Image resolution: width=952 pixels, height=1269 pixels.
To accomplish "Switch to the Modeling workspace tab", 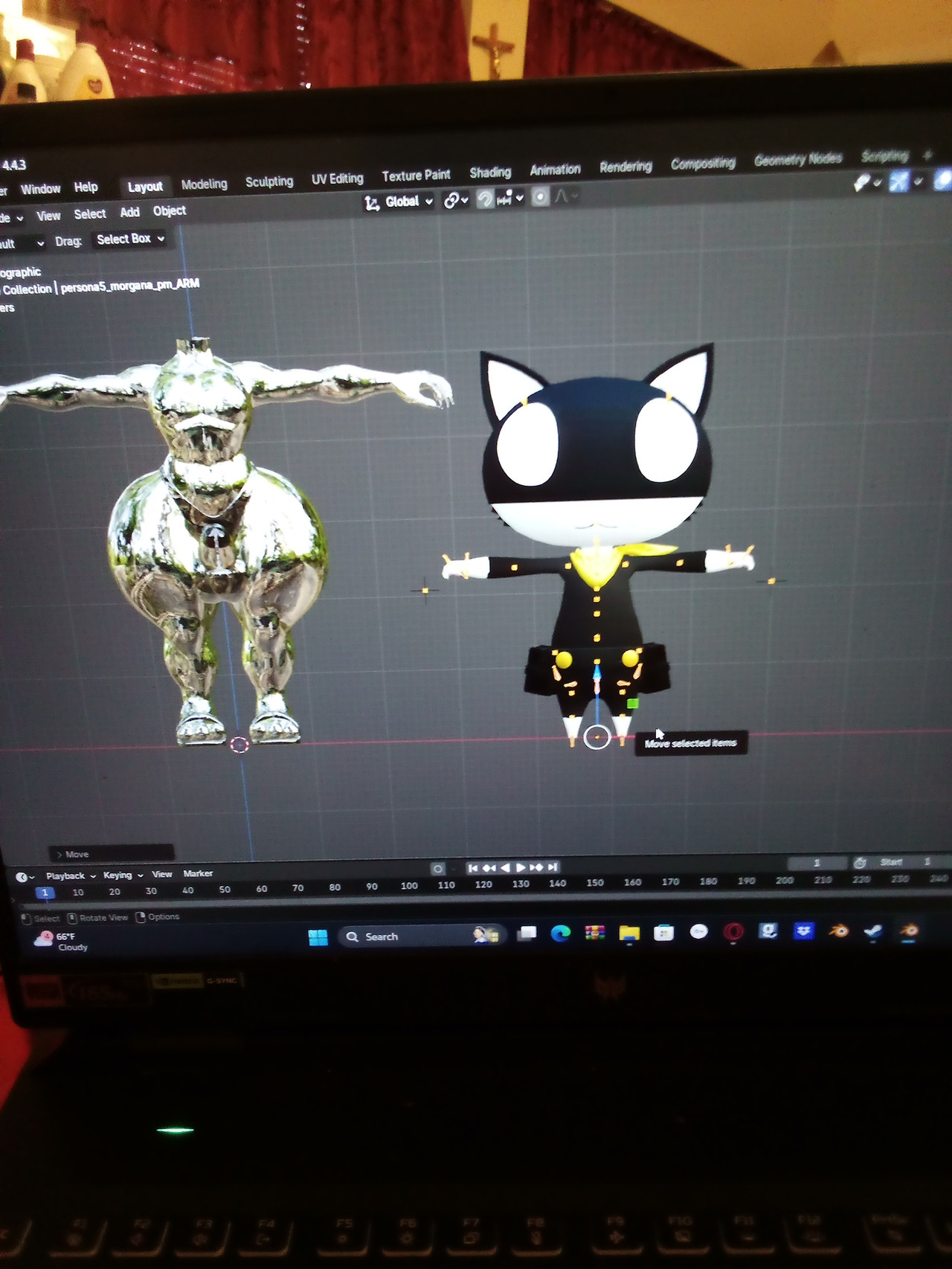I will [x=204, y=184].
